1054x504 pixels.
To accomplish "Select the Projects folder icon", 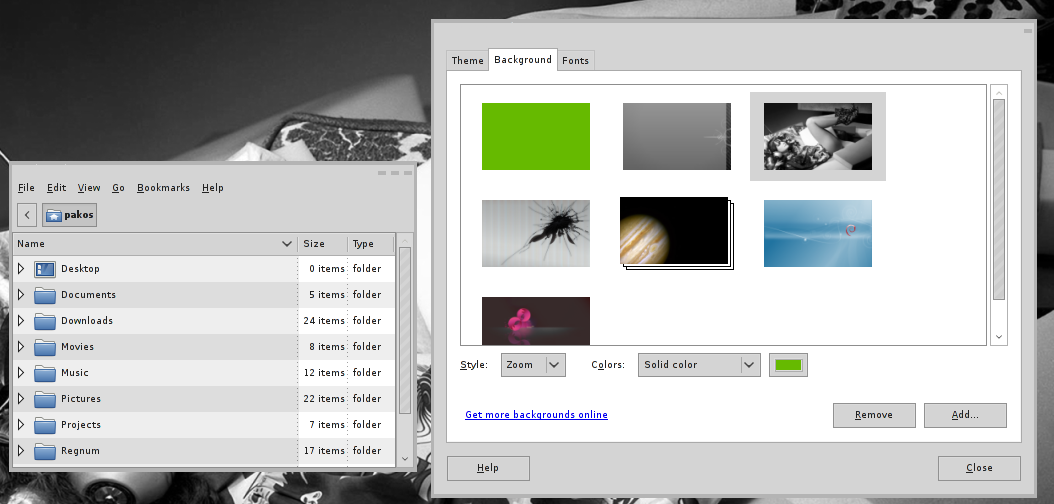I will 45,425.
